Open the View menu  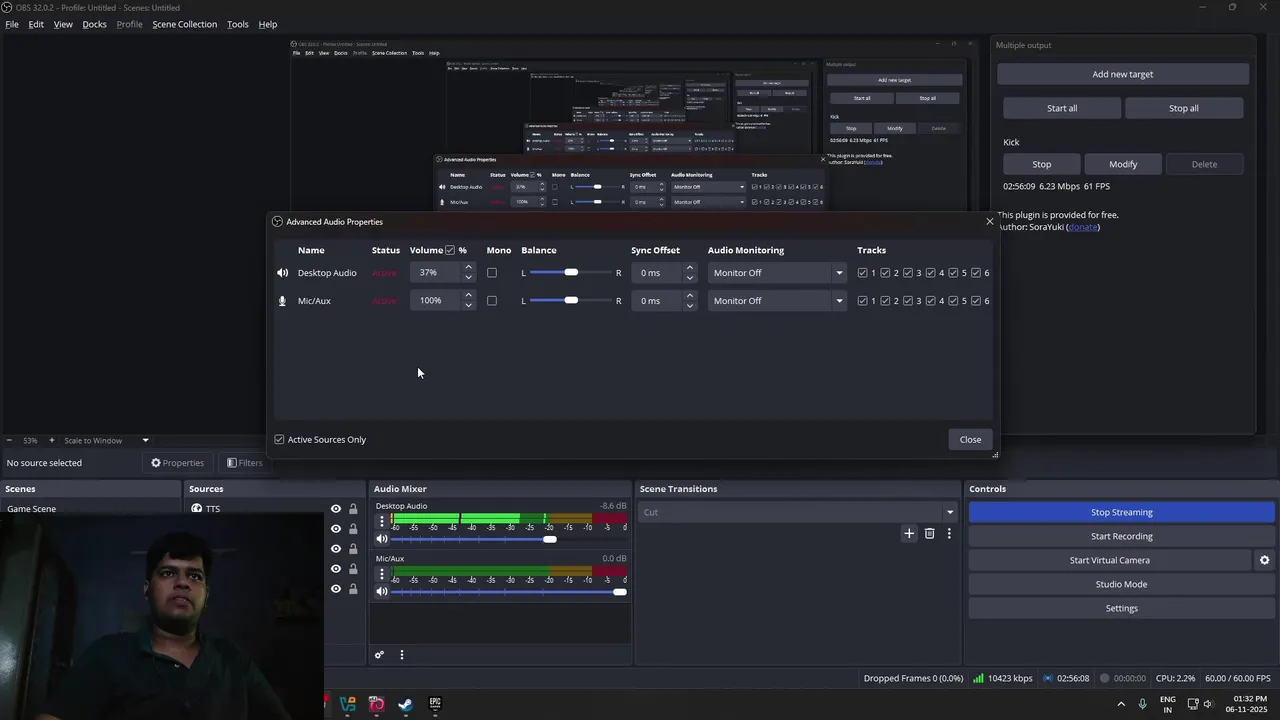pos(63,24)
